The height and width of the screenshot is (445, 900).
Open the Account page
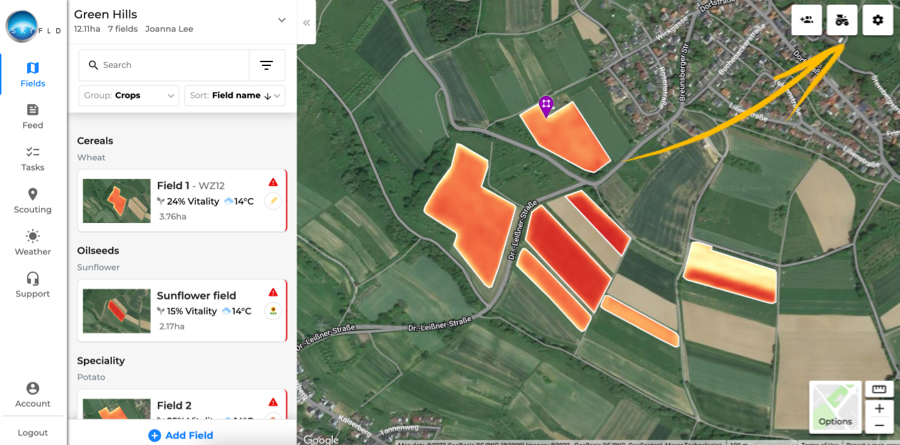tap(33, 395)
